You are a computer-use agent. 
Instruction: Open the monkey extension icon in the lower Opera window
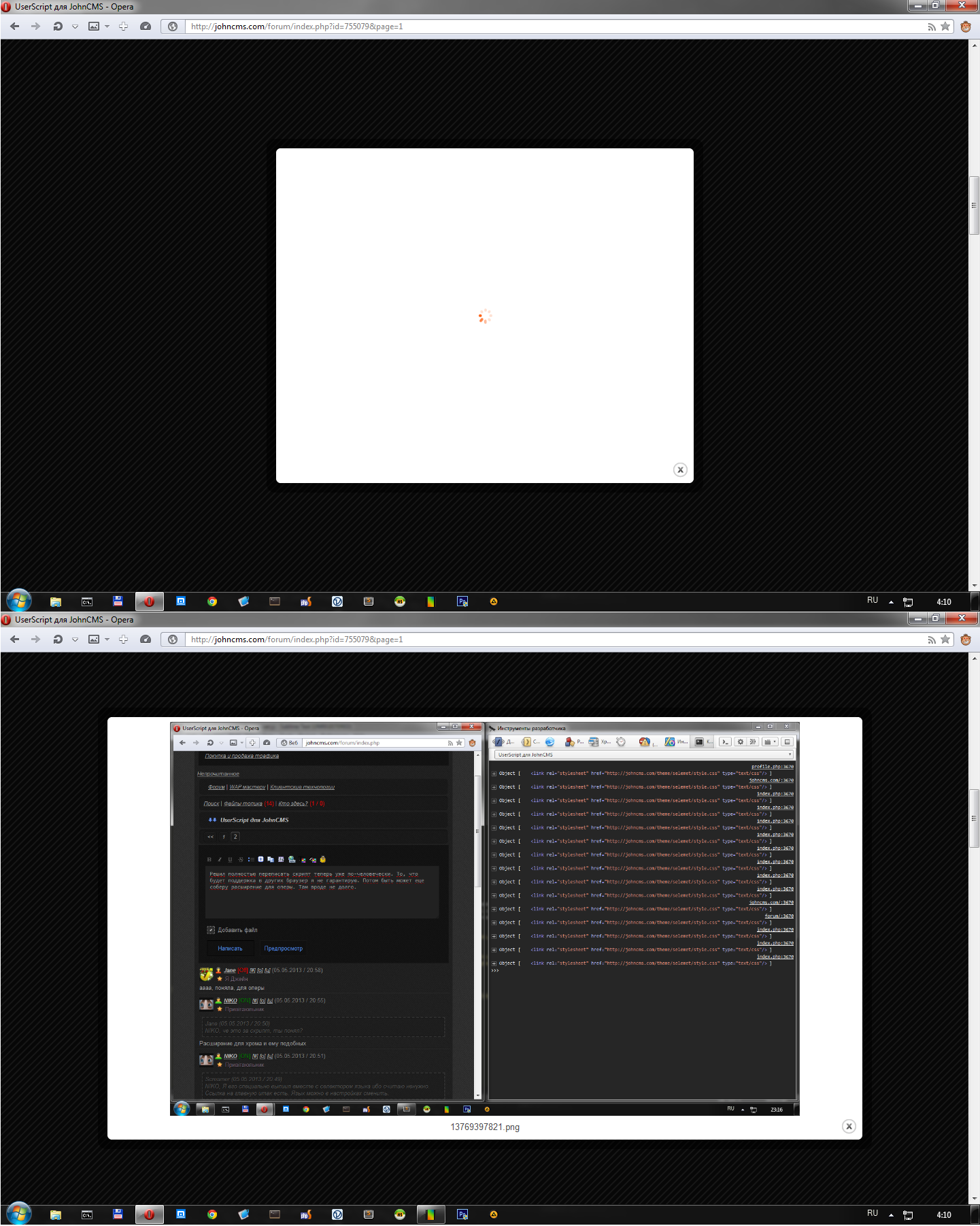[966, 640]
